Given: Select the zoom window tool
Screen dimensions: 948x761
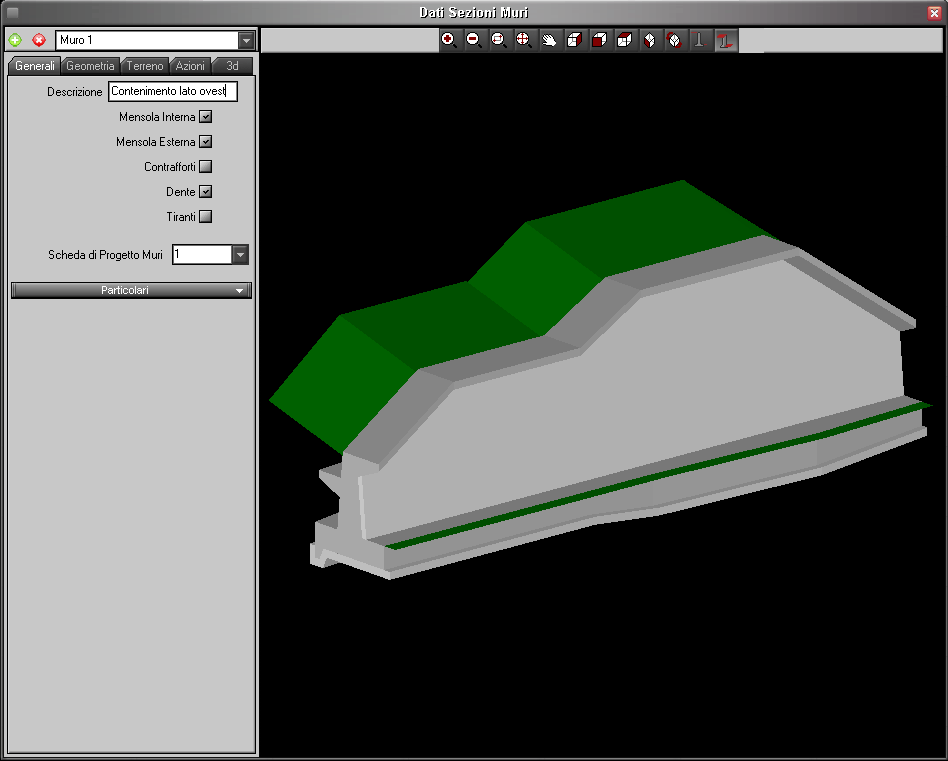Looking at the screenshot, I should coord(499,40).
